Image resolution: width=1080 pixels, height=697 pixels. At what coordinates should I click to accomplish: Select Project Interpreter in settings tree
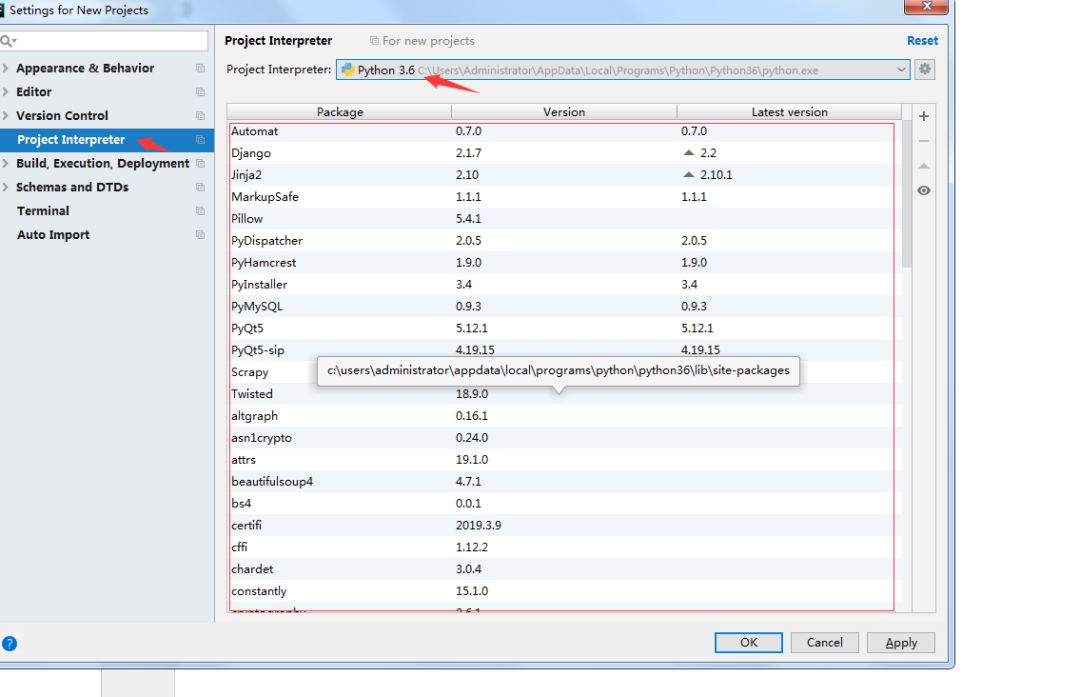point(107,140)
